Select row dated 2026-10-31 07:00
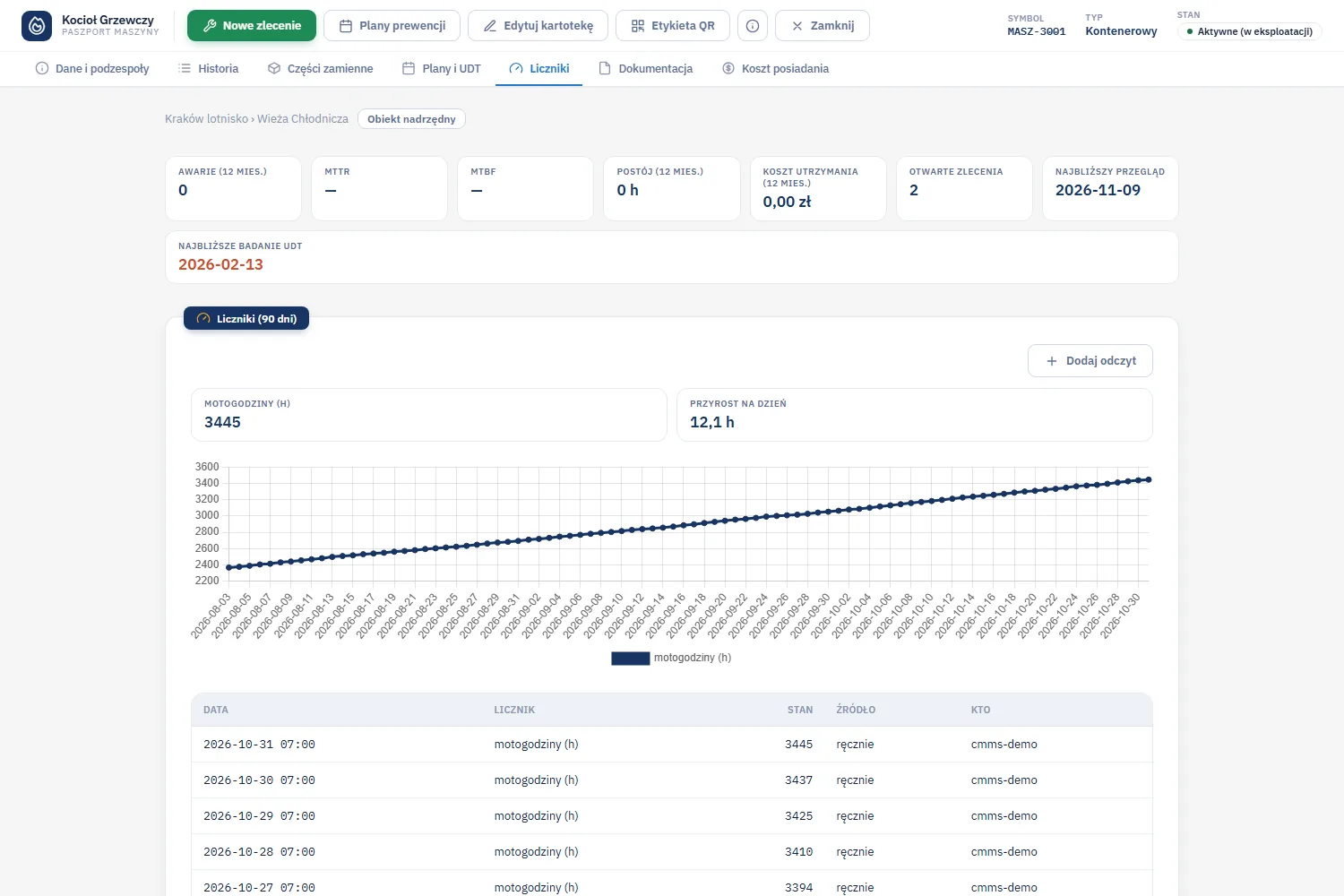The width and height of the screenshot is (1344, 896). 672,745
